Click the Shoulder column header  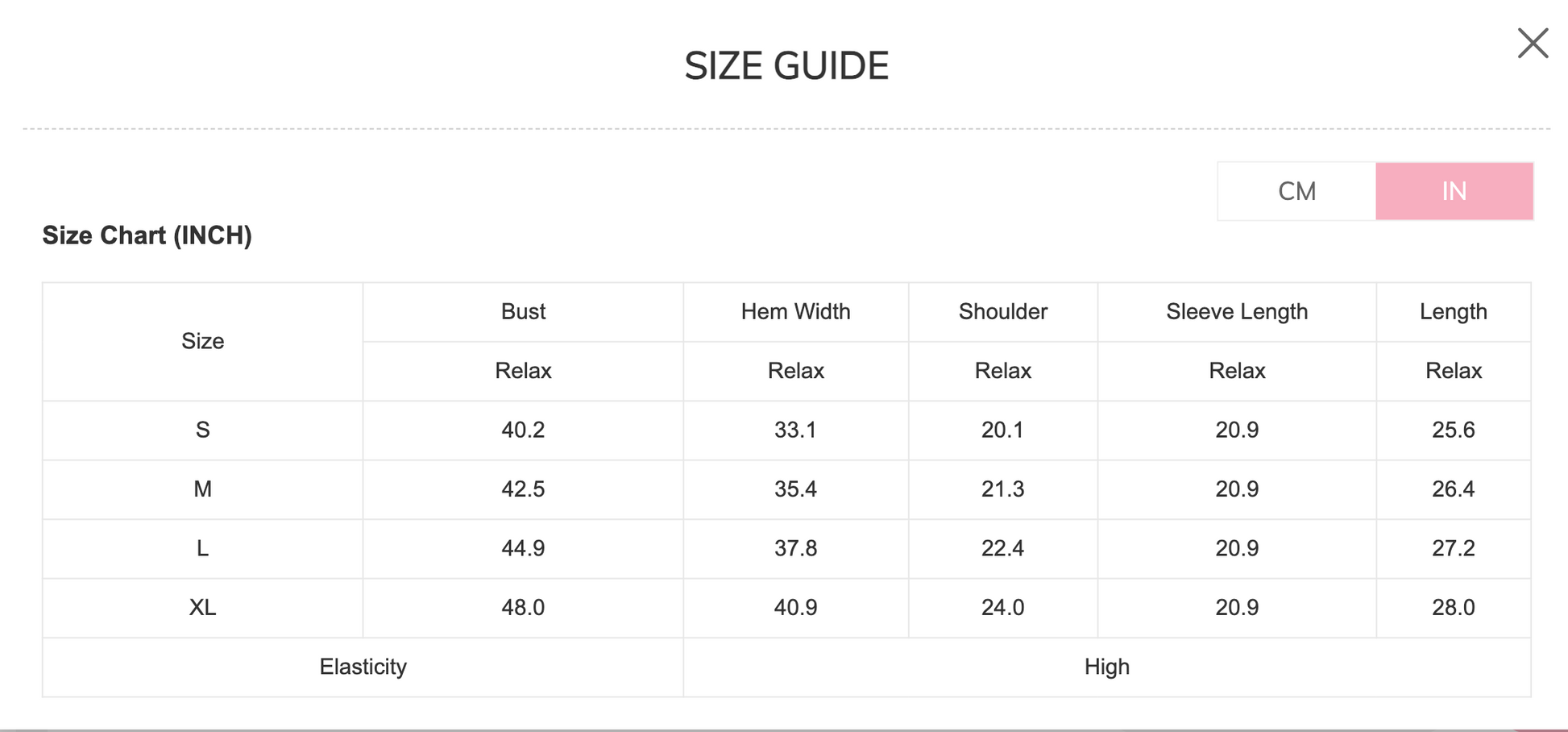pyautogui.click(x=1002, y=312)
